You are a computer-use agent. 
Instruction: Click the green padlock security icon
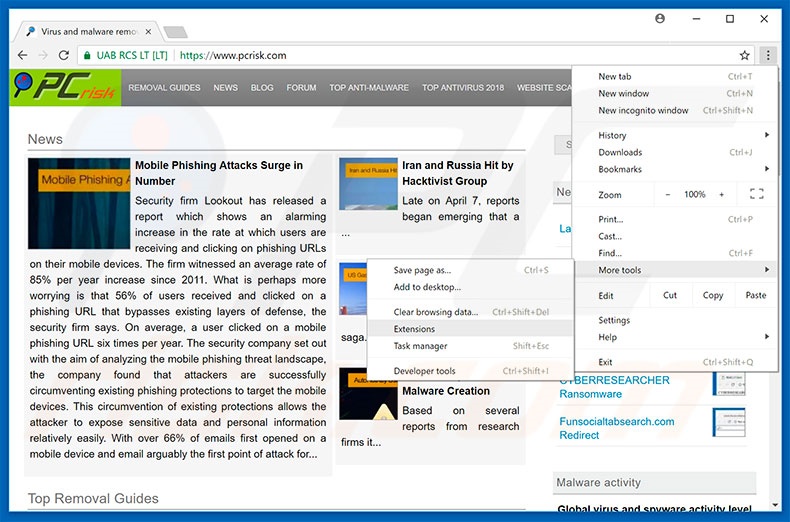tap(87, 55)
